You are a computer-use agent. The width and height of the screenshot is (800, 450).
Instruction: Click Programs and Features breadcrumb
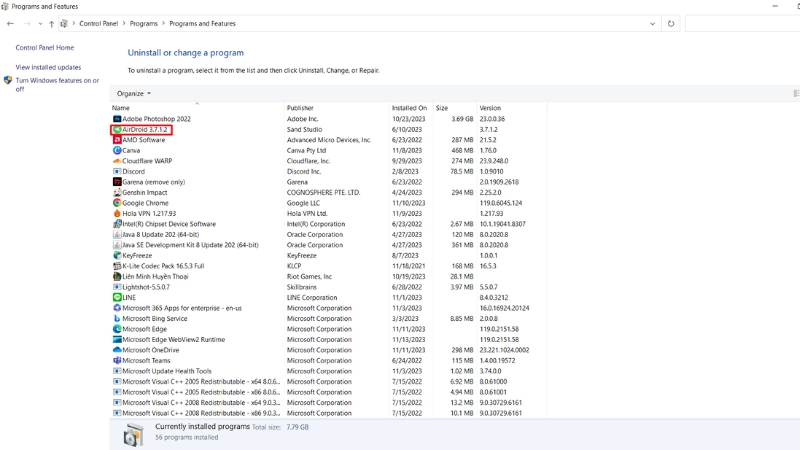coord(203,23)
